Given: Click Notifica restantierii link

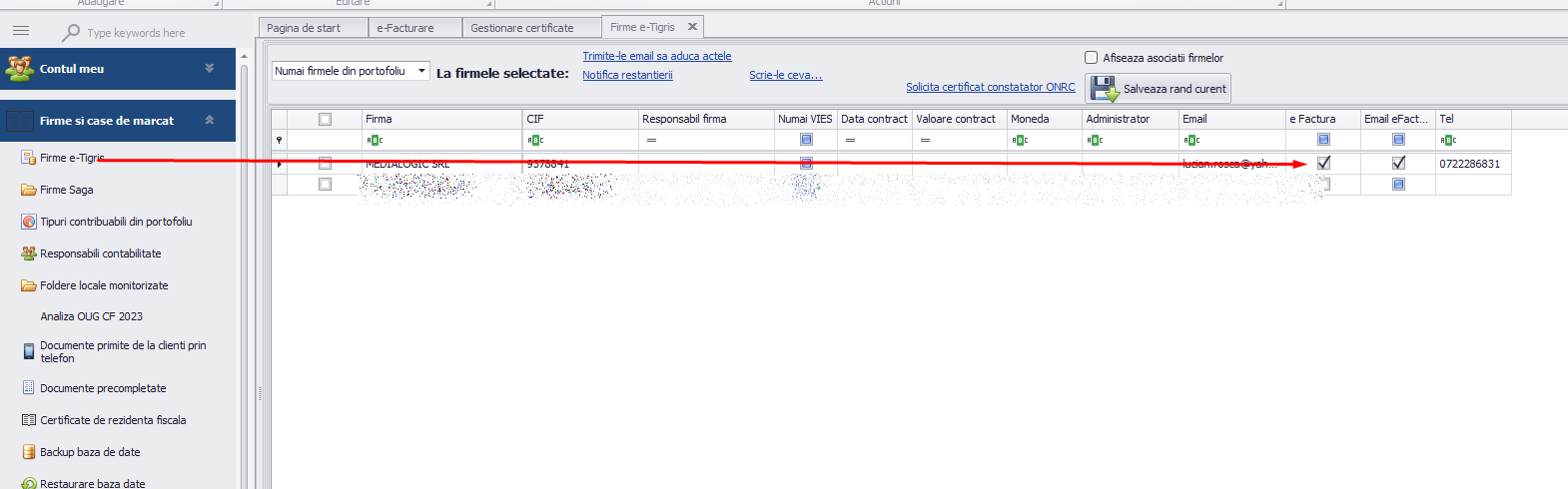Looking at the screenshot, I should coord(627,75).
